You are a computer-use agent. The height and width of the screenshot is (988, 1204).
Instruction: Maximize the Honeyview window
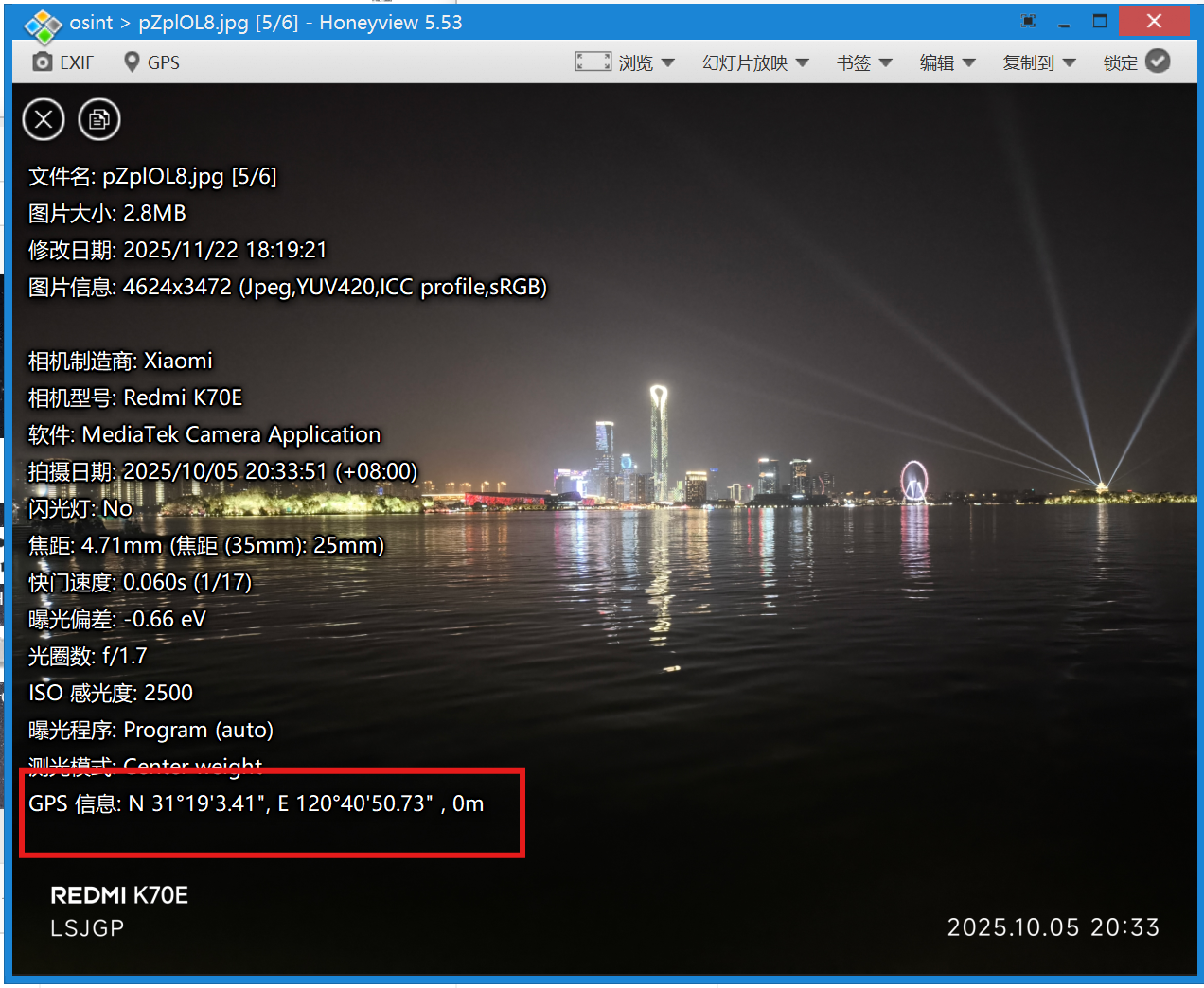click(1100, 22)
